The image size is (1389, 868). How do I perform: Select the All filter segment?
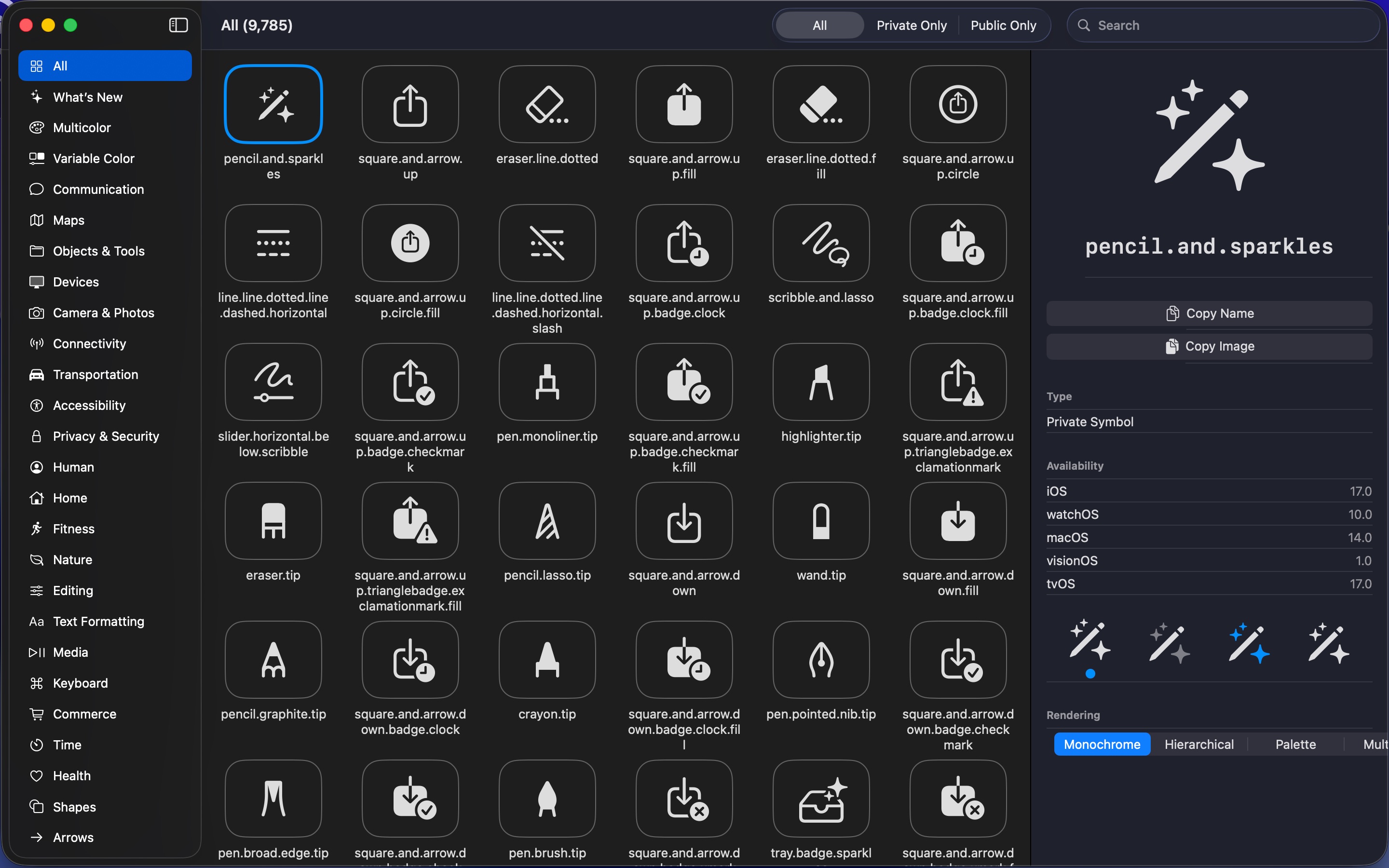[819, 25]
